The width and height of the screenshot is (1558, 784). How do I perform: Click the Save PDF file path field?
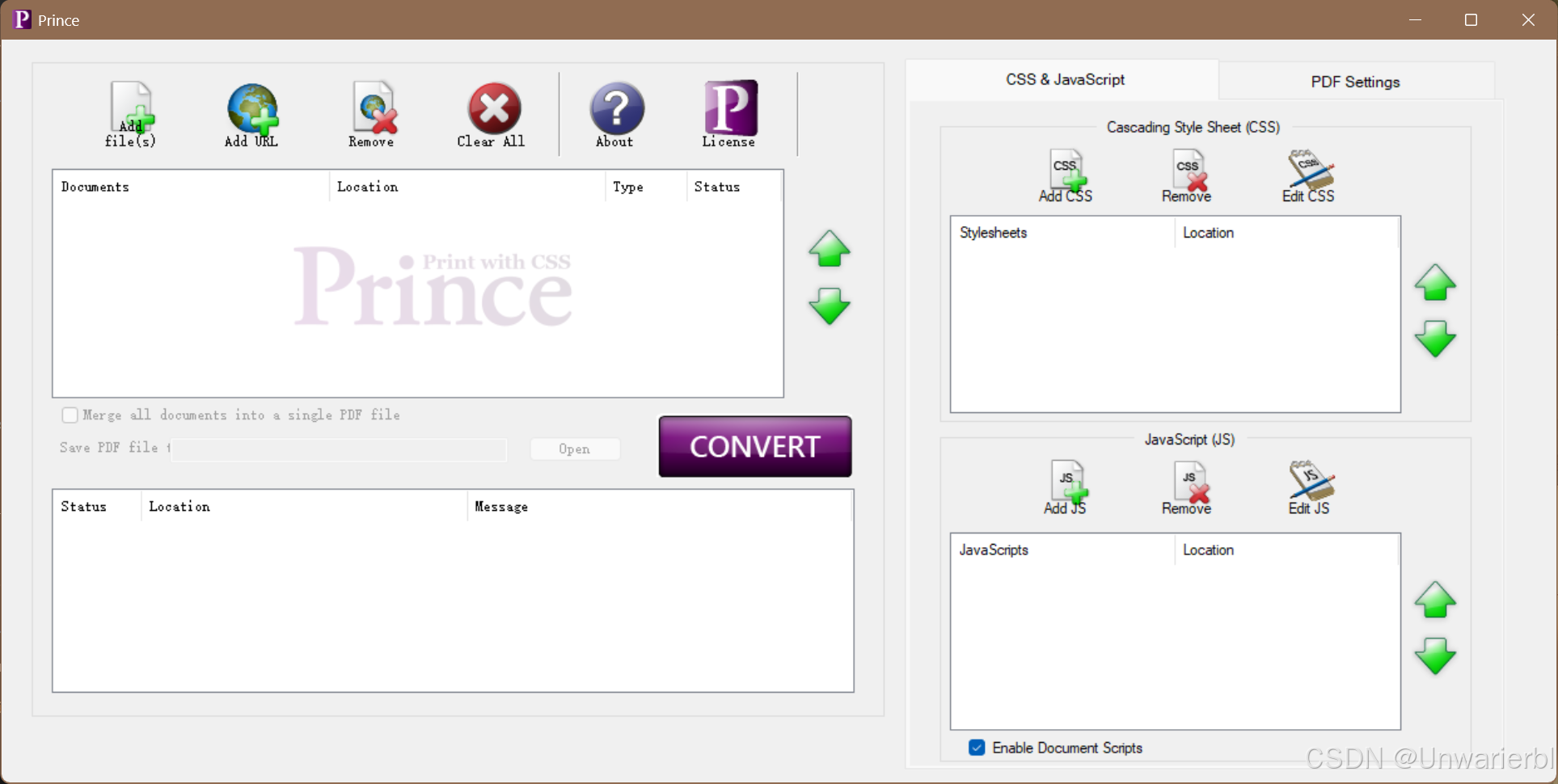point(339,449)
